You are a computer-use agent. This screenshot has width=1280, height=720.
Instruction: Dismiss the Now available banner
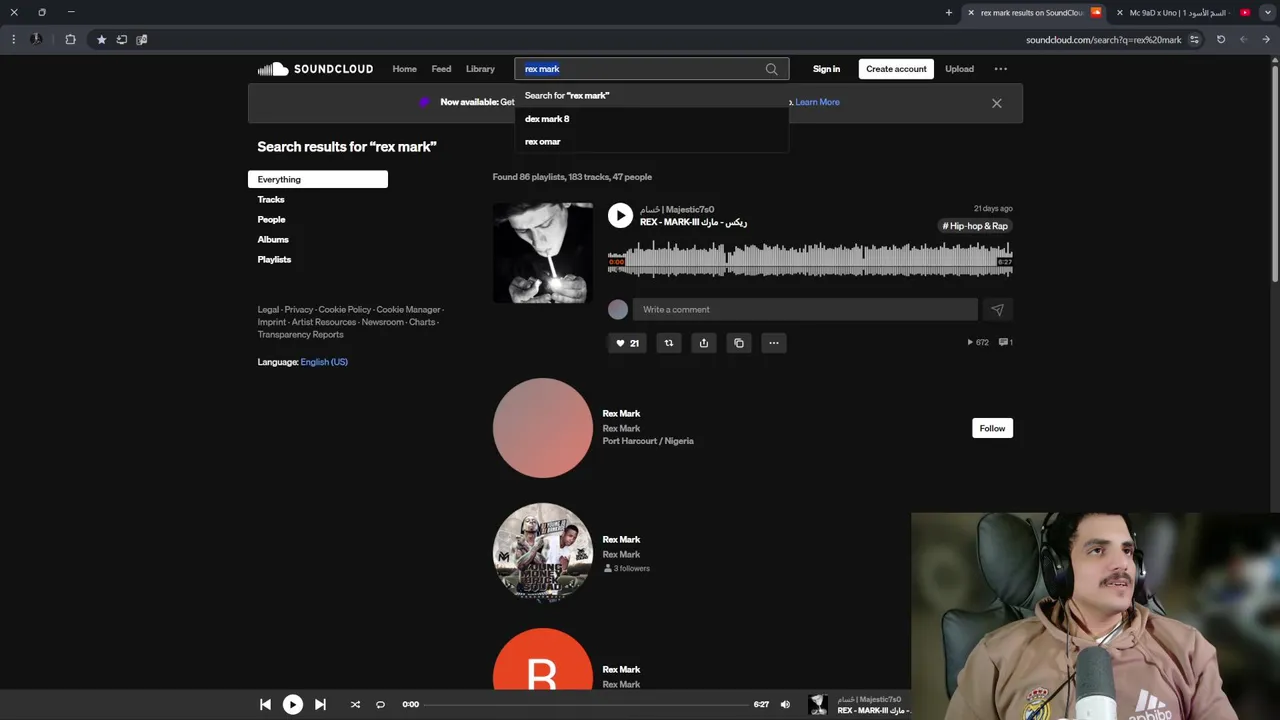[x=996, y=103]
